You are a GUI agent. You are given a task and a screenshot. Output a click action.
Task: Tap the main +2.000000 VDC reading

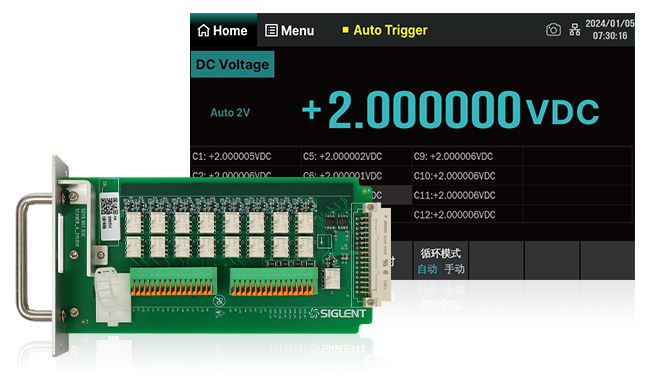click(451, 110)
